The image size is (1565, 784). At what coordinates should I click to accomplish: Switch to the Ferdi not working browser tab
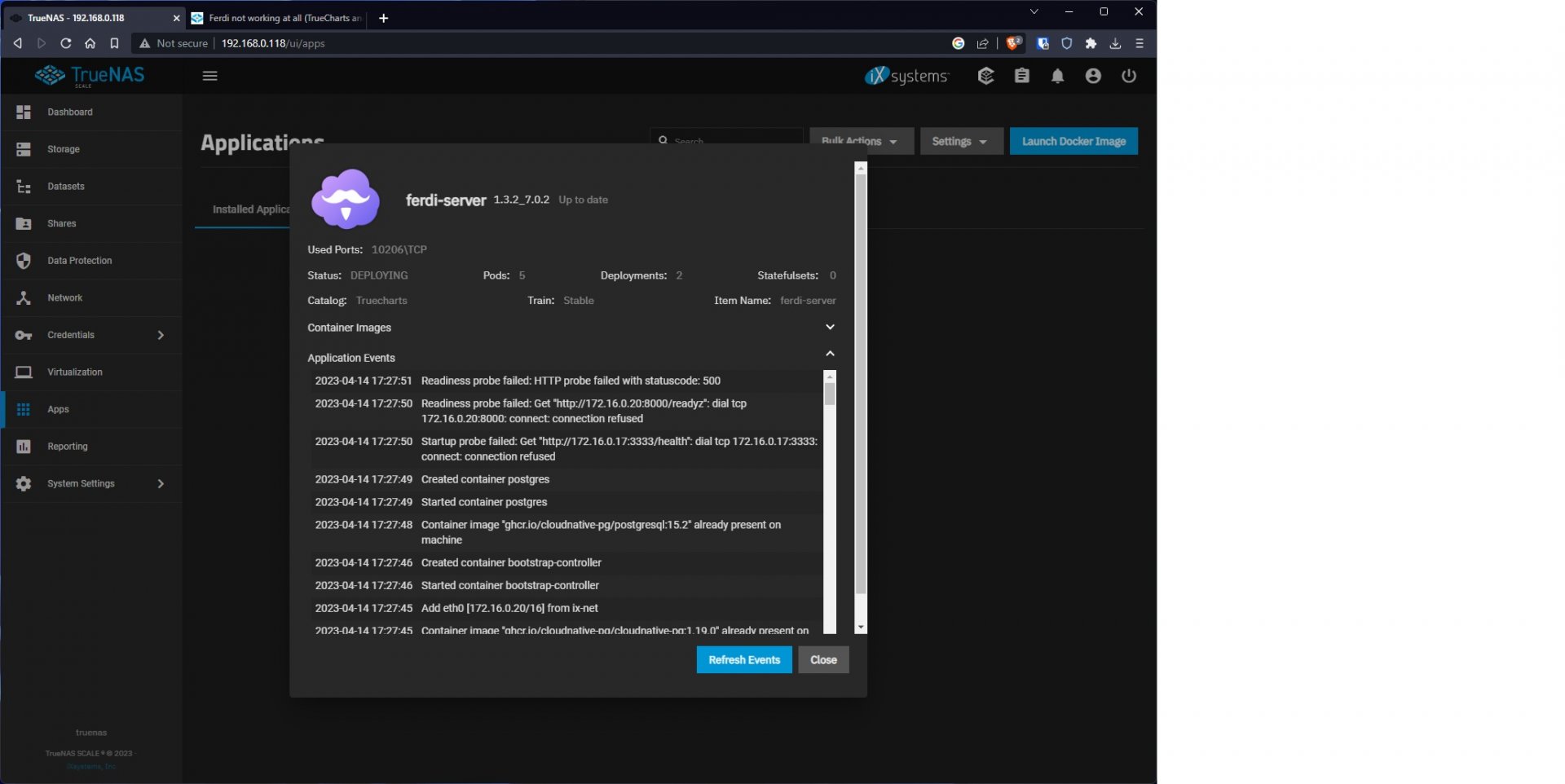pyautogui.click(x=277, y=18)
